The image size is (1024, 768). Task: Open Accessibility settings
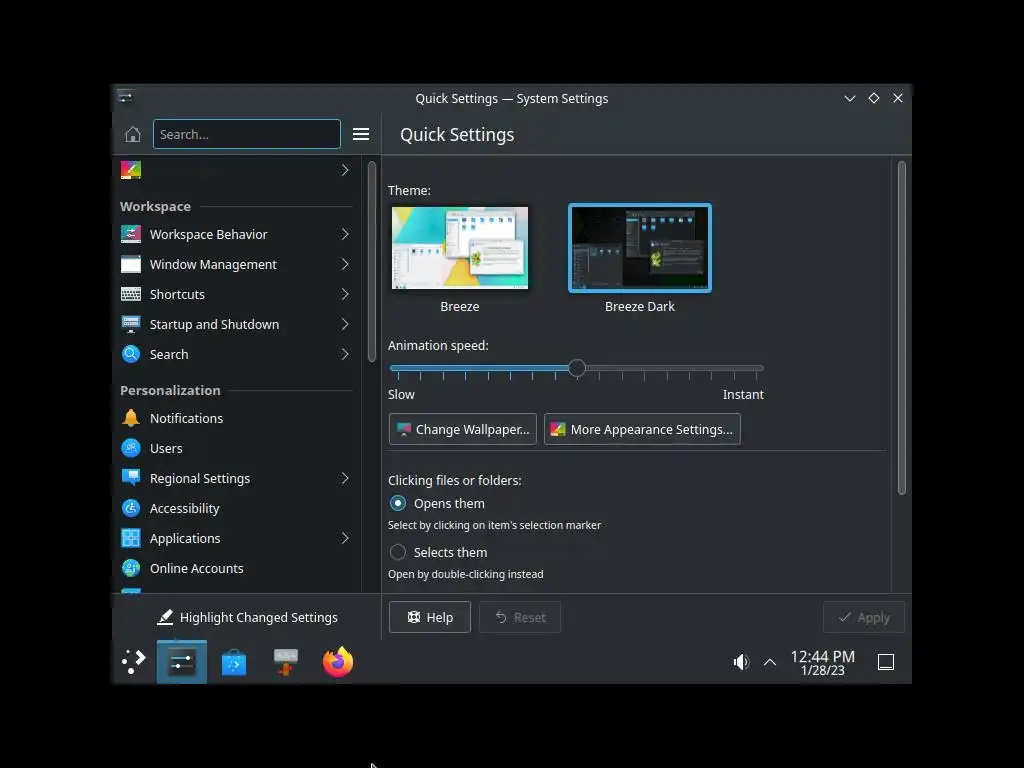[x=236, y=508]
